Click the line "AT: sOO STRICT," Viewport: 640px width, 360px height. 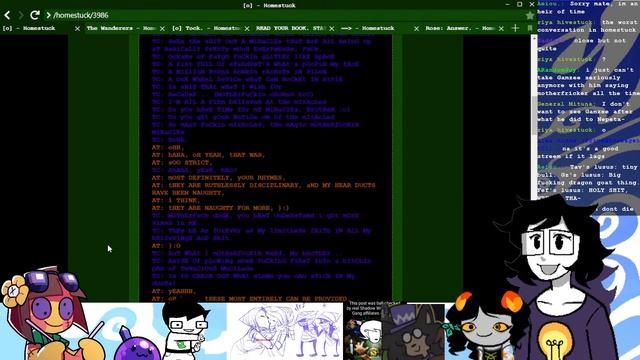182,162
